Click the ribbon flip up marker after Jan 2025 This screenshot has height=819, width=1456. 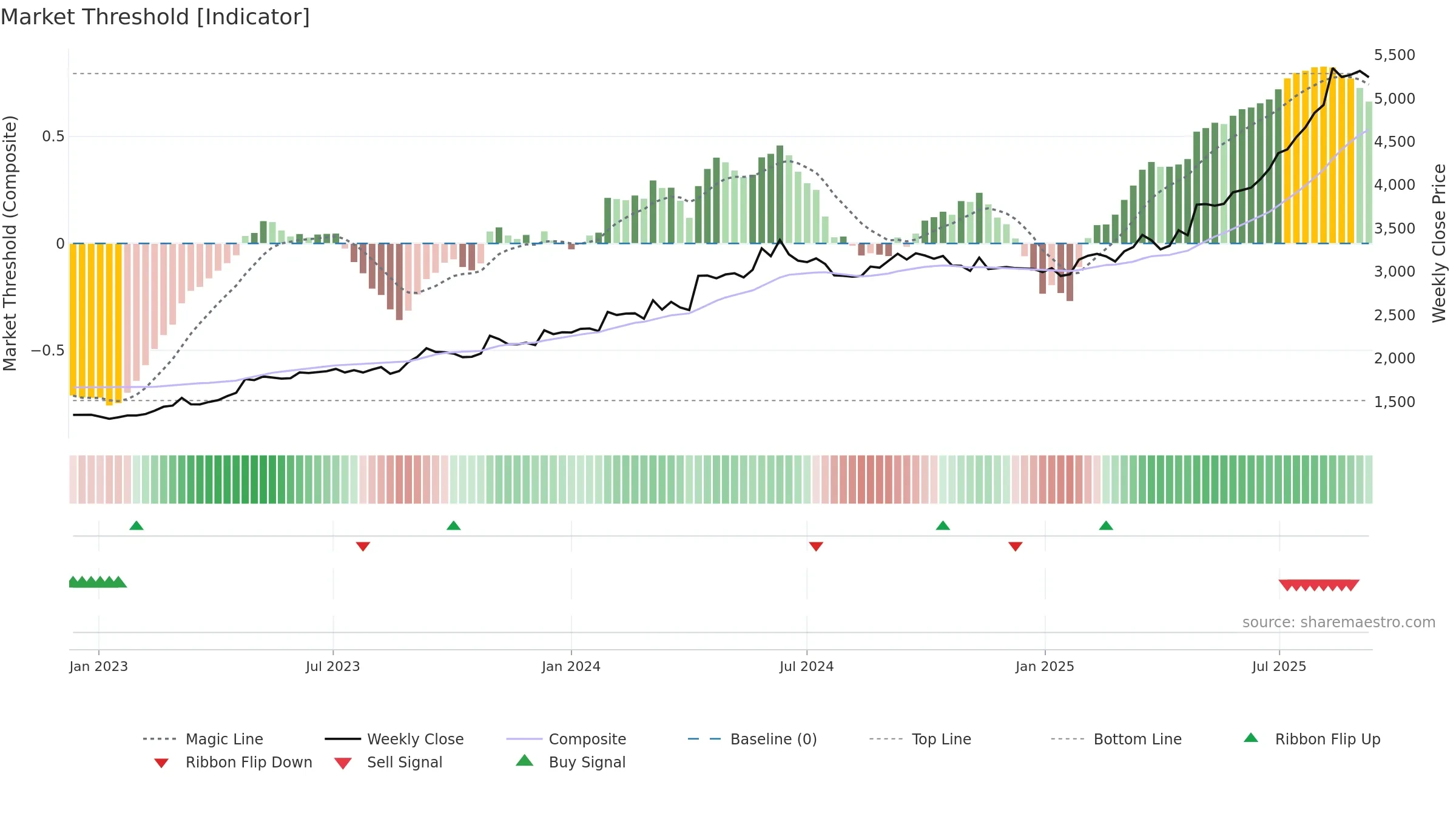click(1106, 525)
